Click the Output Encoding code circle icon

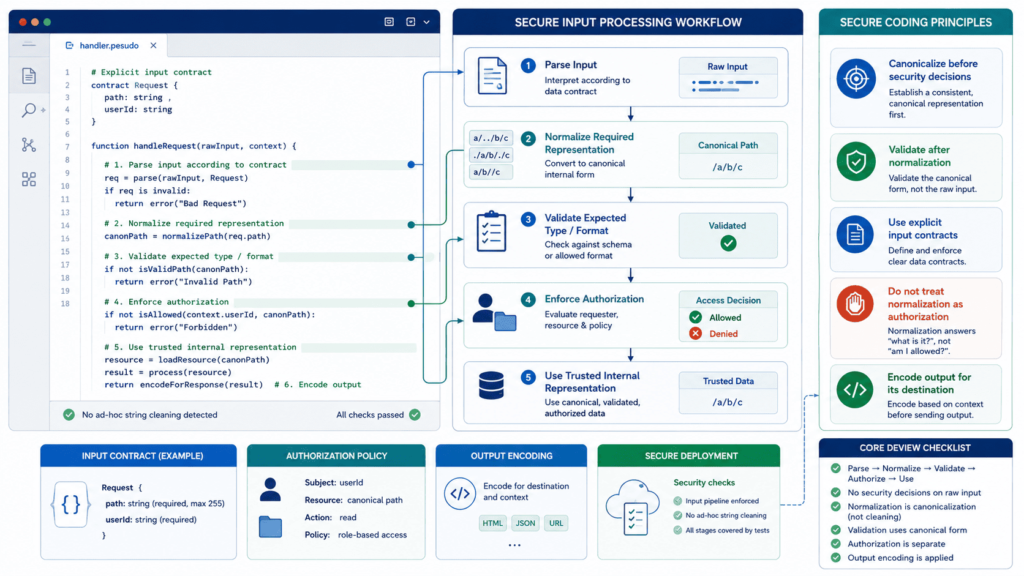460,494
